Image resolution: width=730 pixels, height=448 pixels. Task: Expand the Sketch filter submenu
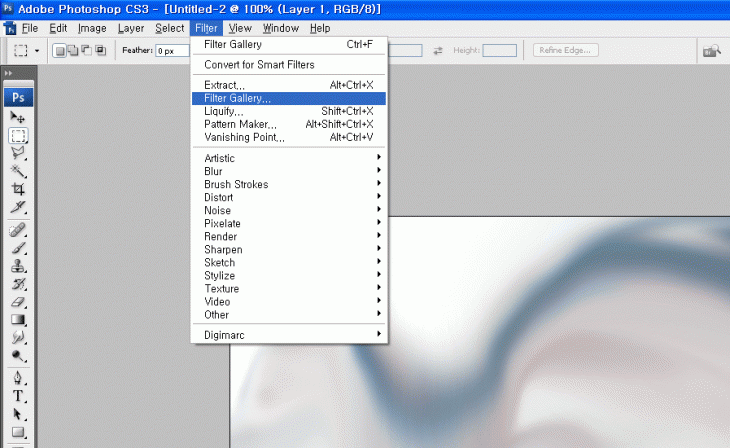(289, 263)
